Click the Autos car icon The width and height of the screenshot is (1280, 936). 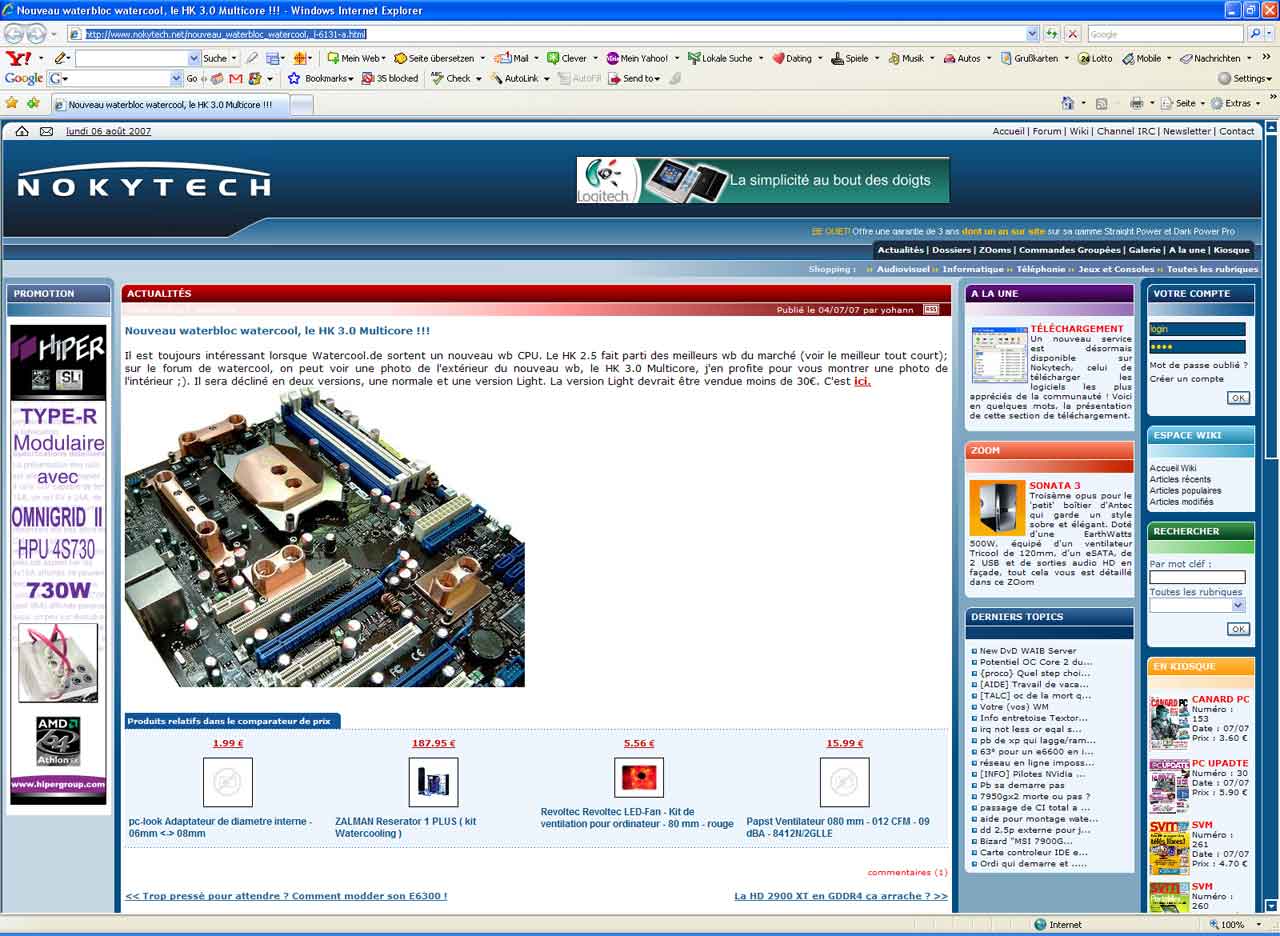[949, 58]
